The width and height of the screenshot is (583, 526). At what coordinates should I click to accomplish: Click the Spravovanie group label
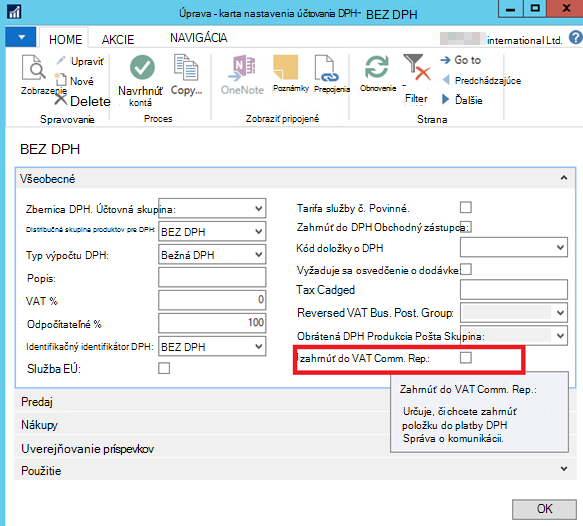point(67,119)
